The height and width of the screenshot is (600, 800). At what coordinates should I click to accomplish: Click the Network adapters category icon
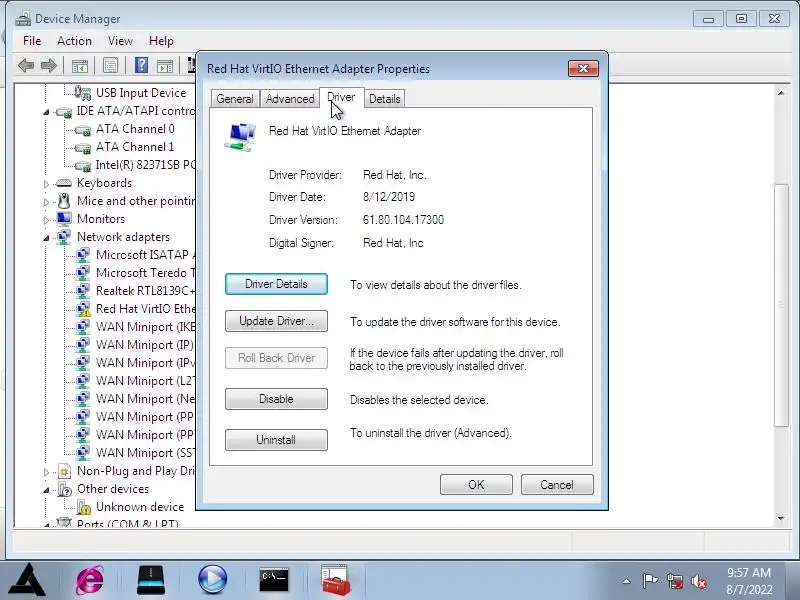(64, 237)
